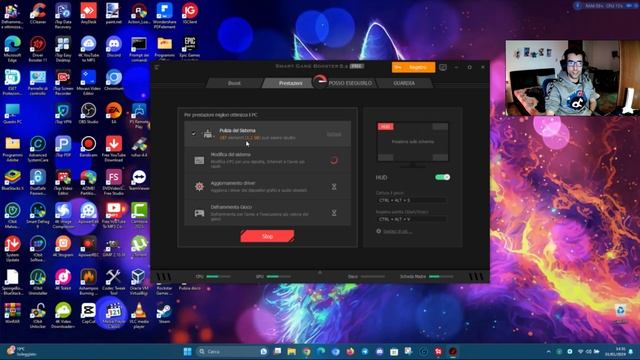Open the Prestazioni tab
The image size is (640, 360).
point(291,83)
